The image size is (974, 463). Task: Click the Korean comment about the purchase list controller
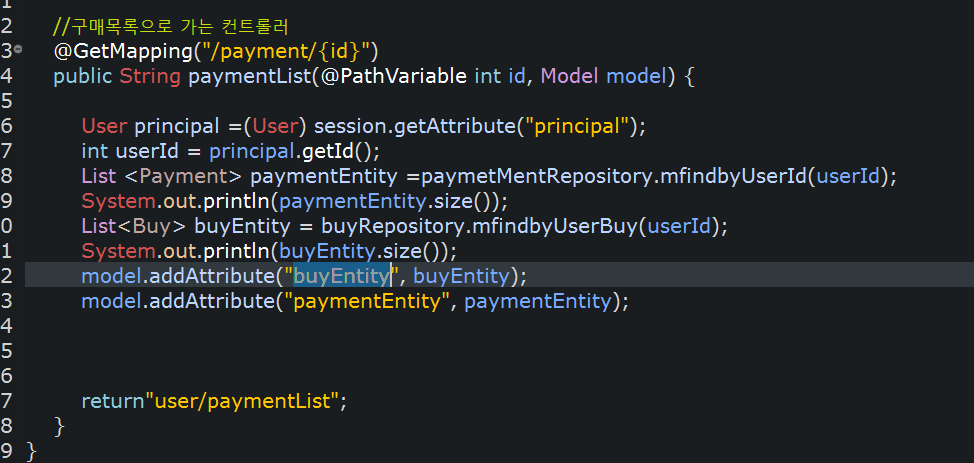(171, 27)
